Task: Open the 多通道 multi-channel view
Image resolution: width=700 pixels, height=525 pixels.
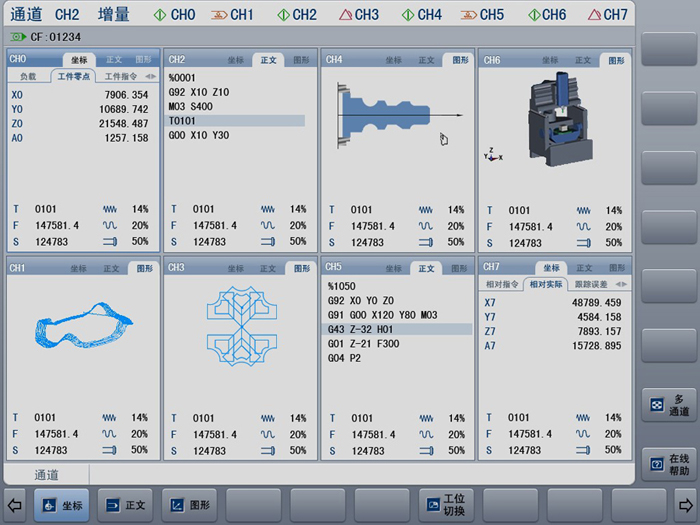Action: [668, 404]
